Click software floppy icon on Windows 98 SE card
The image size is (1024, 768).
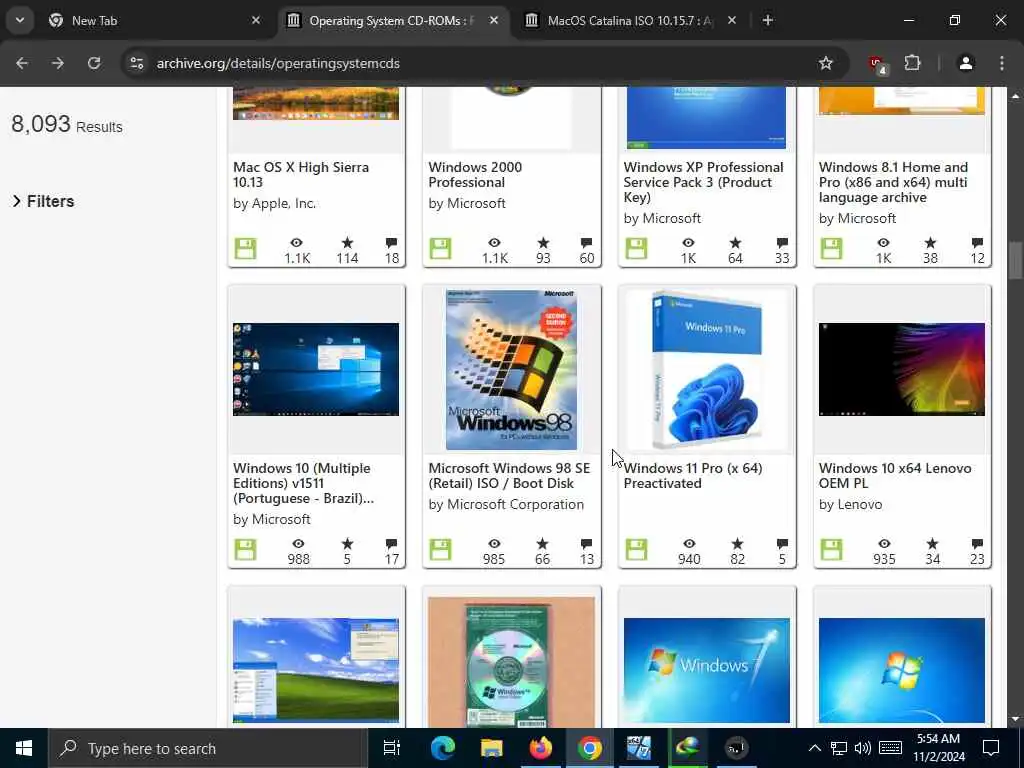[x=440, y=550]
